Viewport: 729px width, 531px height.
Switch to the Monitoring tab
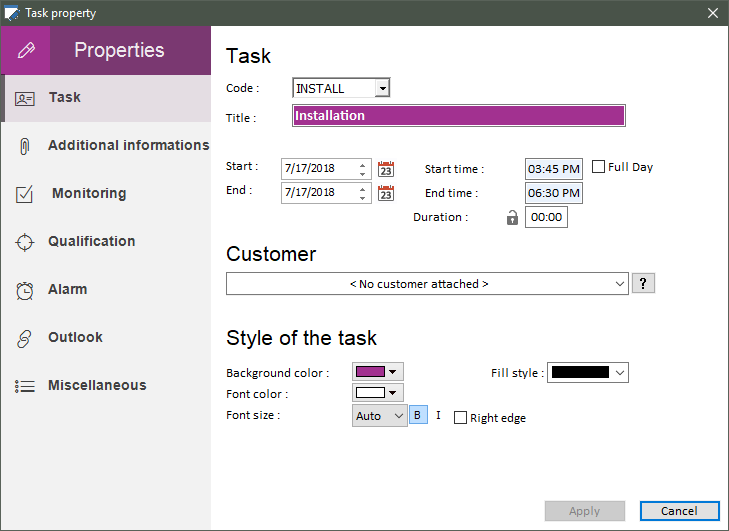[106, 194]
